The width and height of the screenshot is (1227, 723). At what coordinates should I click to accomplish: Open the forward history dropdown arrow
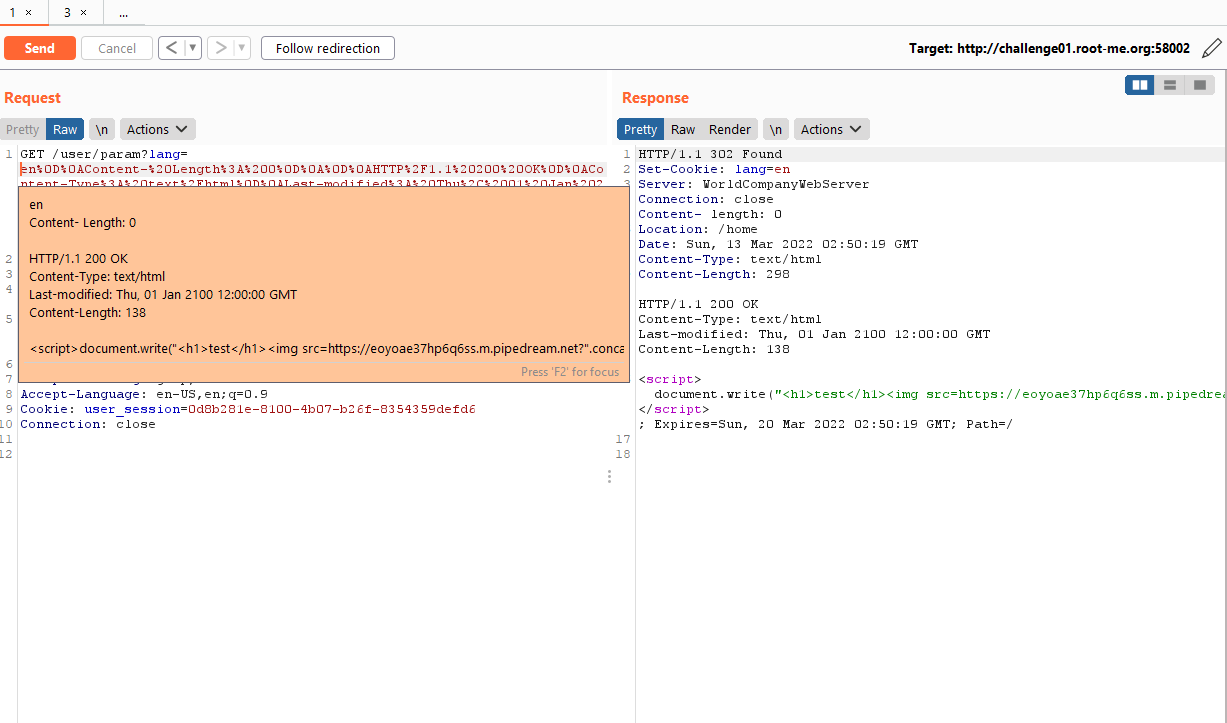242,48
